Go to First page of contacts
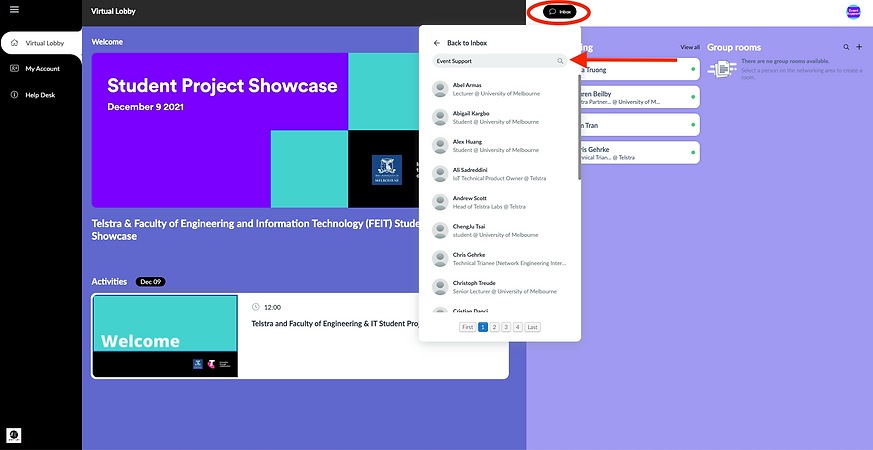This screenshot has height=450, width=873. (468, 327)
